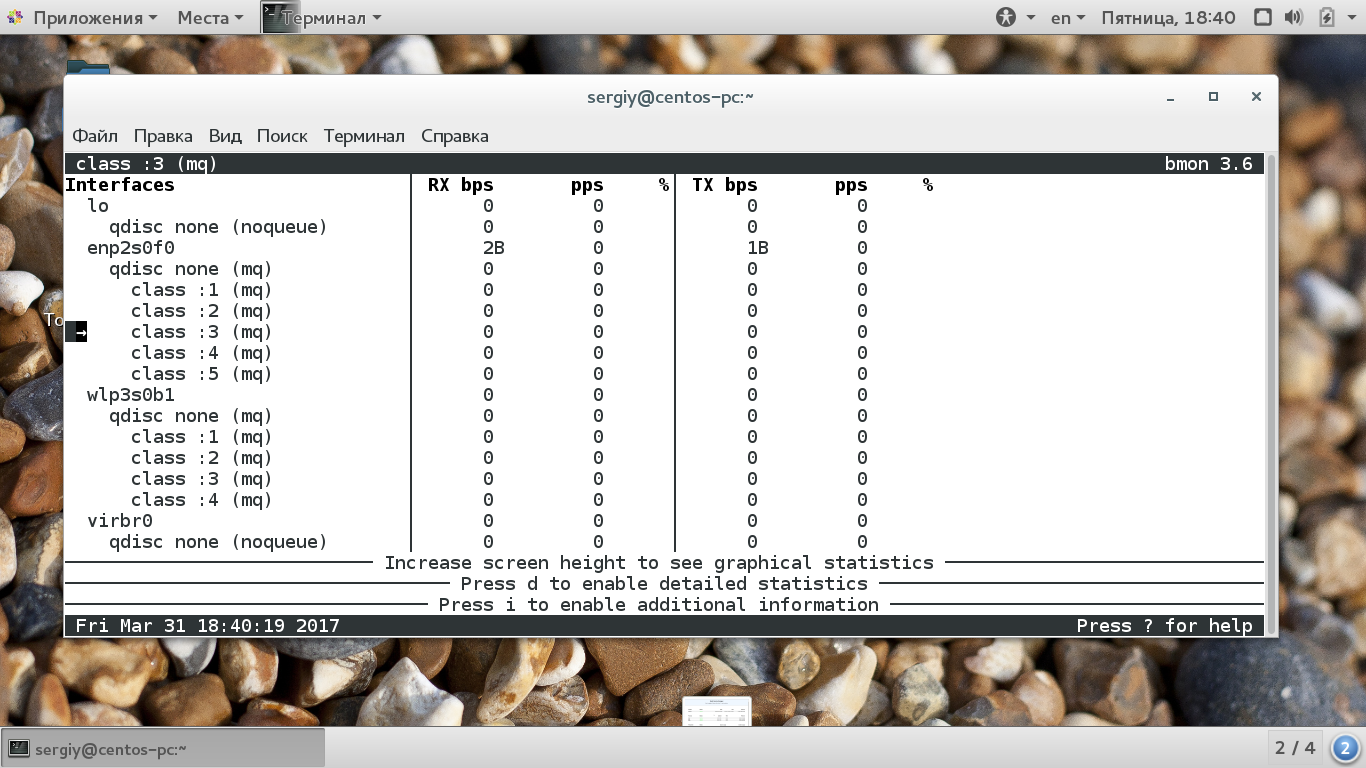Click the notification counter badge showing 2
Screen dimensions: 1366x768
1345,748
